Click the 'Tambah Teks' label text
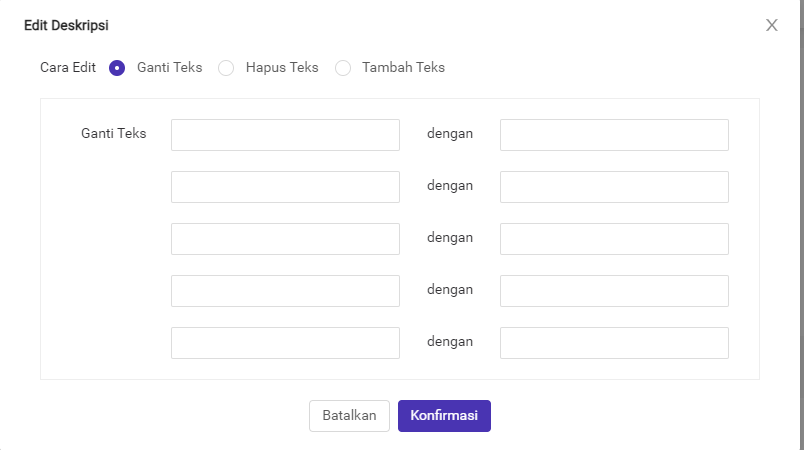804x450 pixels. tap(403, 68)
